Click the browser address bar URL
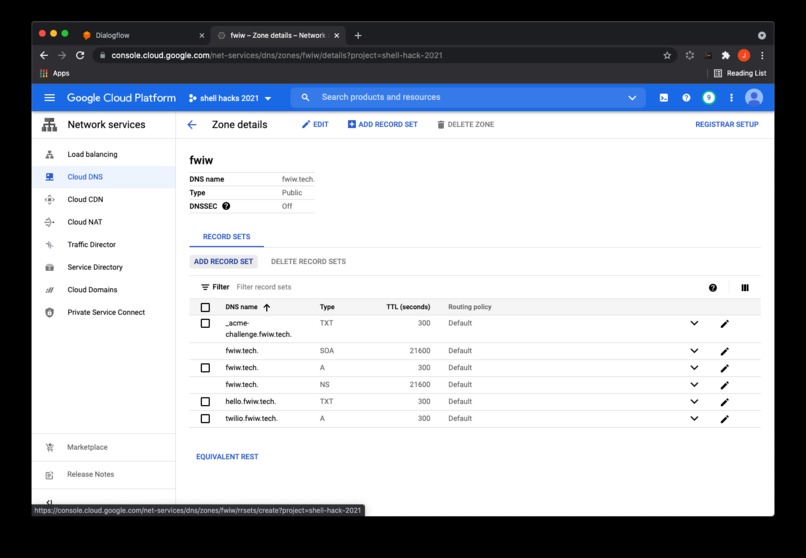Viewport: 806px width, 558px height. (277, 55)
